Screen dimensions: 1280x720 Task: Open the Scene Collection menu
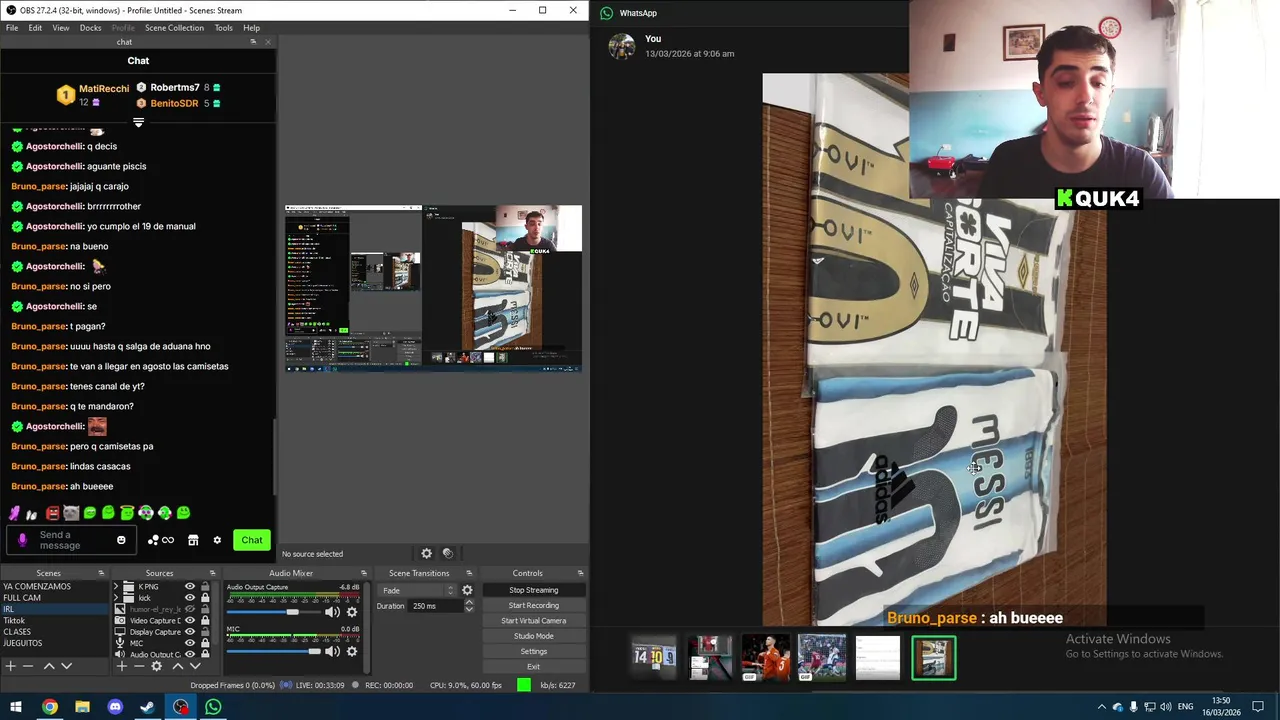(174, 28)
